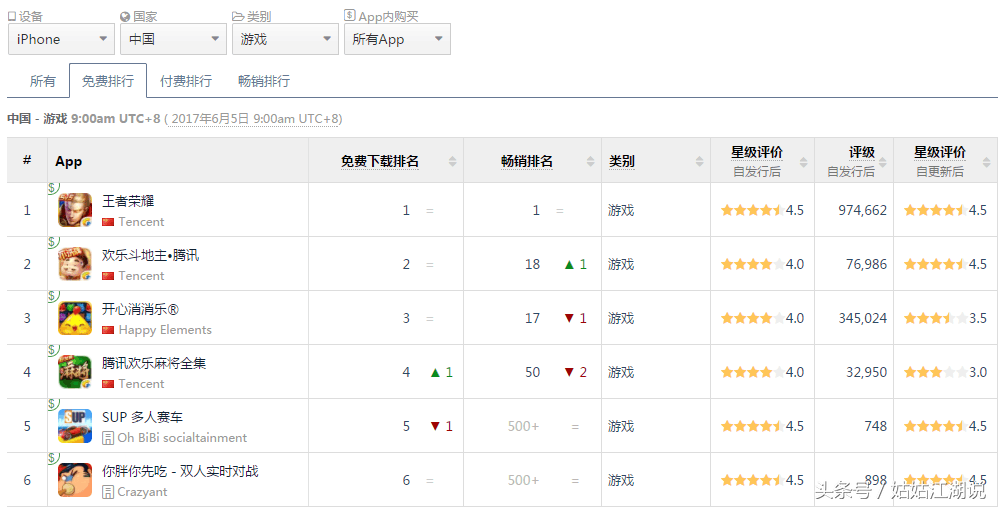
Task: Click the App column header
Action: [x=69, y=162]
